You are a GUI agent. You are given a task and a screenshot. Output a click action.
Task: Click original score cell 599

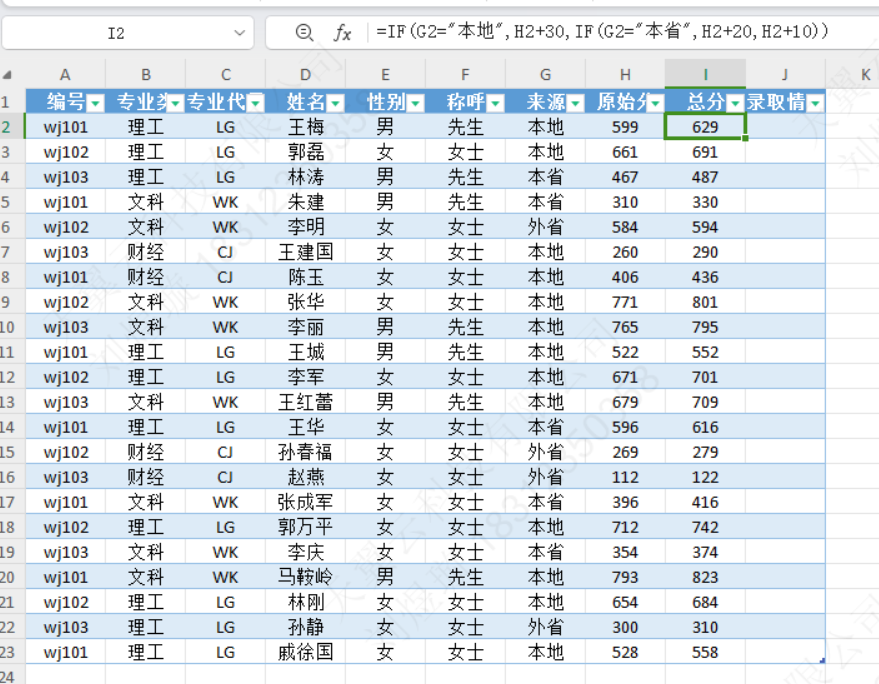coord(625,127)
